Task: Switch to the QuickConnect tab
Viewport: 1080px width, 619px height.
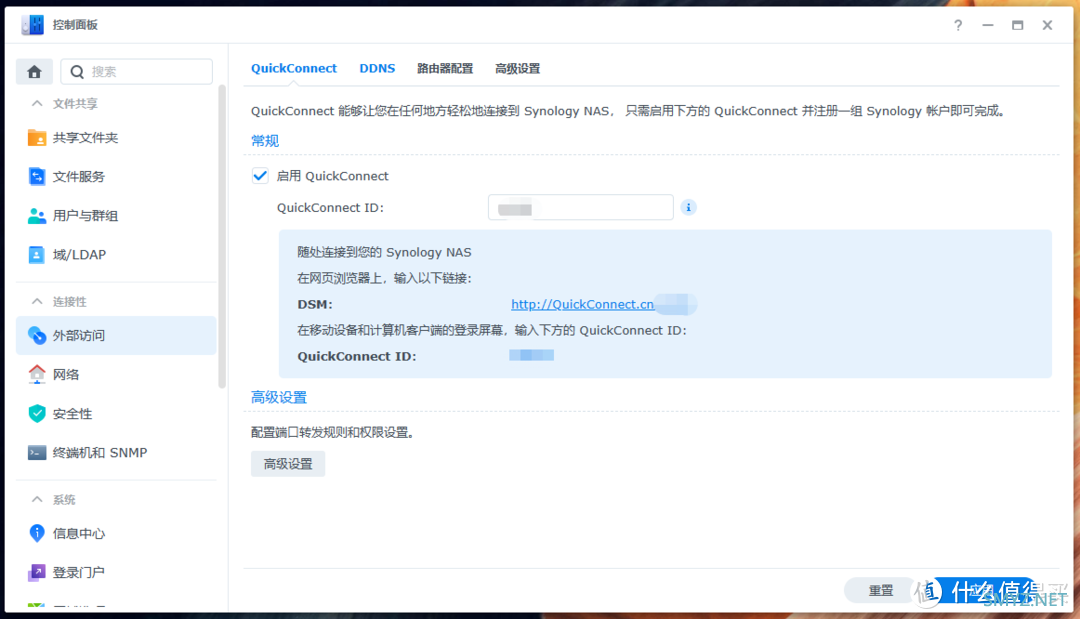Action: pyautogui.click(x=293, y=68)
